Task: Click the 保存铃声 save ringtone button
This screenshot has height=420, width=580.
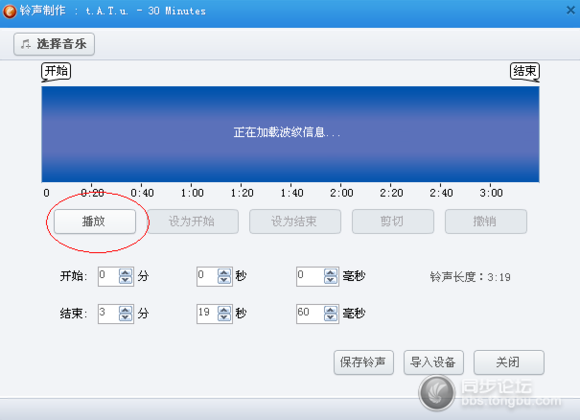Action: click(x=364, y=362)
